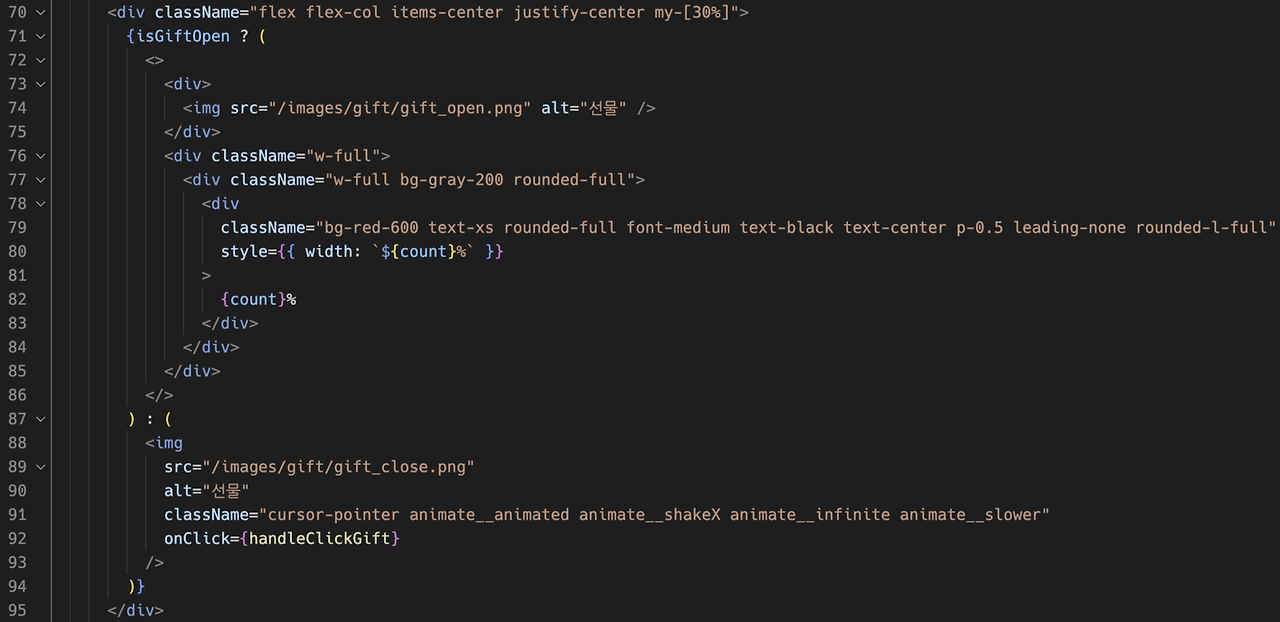Fold the w-full div at line 76
Viewport: 1280px width, 622px height.
[x=40, y=156]
